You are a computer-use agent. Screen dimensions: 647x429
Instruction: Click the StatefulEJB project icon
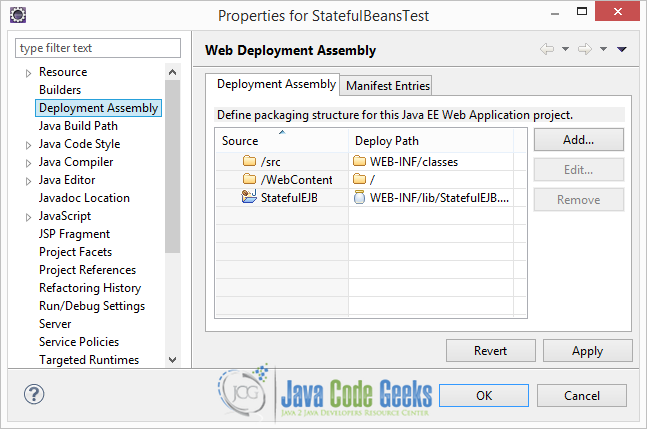coord(249,197)
